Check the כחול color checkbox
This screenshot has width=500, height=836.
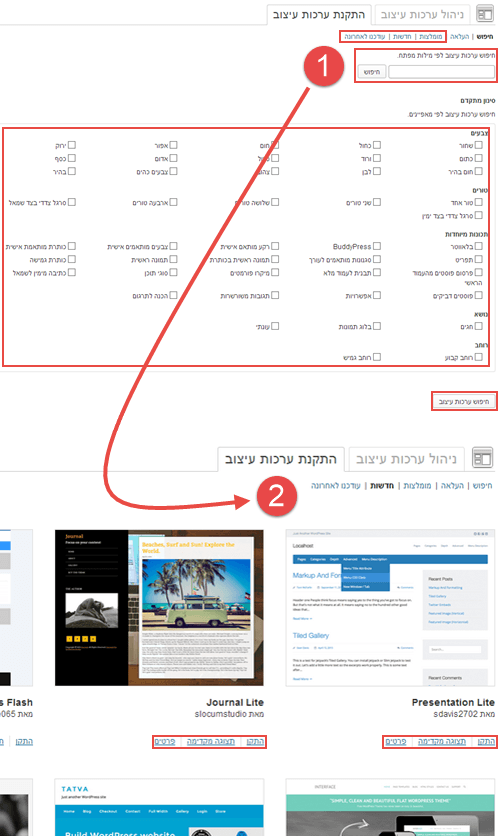tap(377, 145)
